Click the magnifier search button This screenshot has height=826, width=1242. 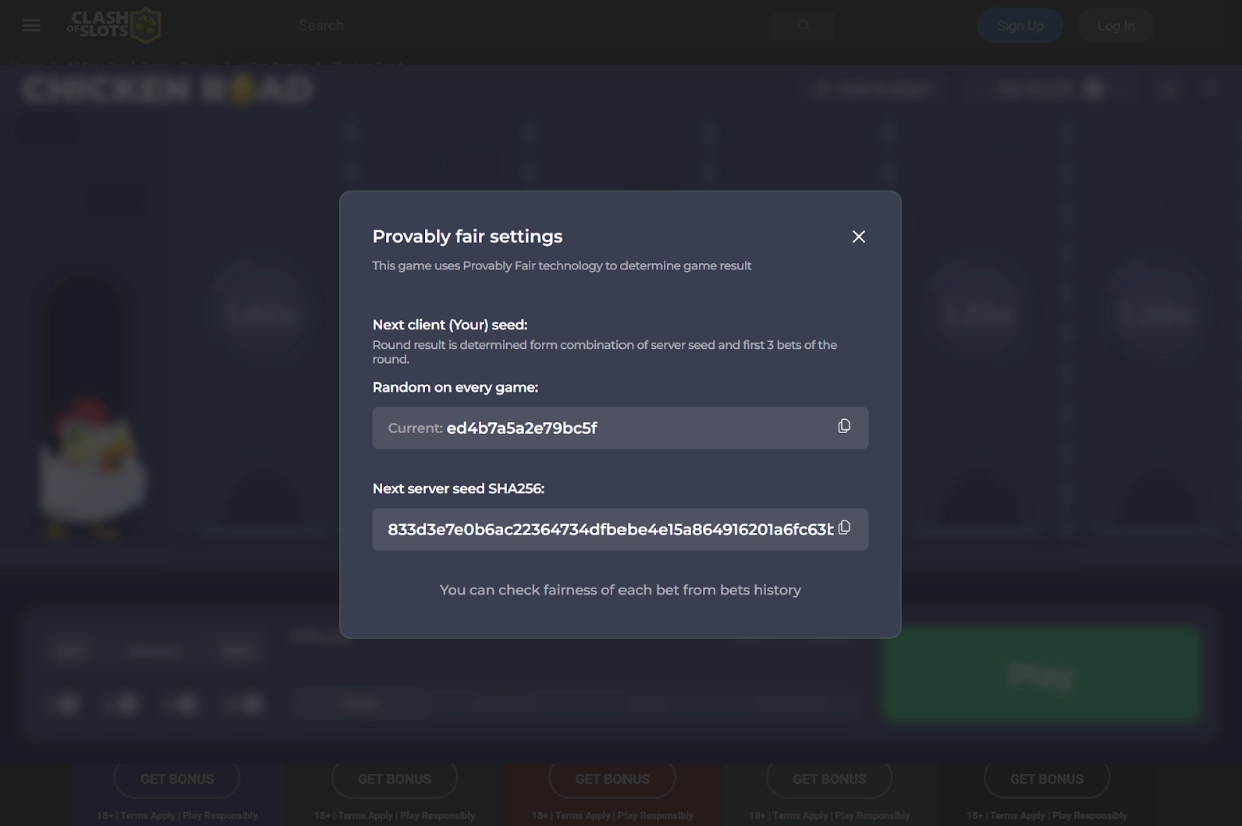coord(803,26)
